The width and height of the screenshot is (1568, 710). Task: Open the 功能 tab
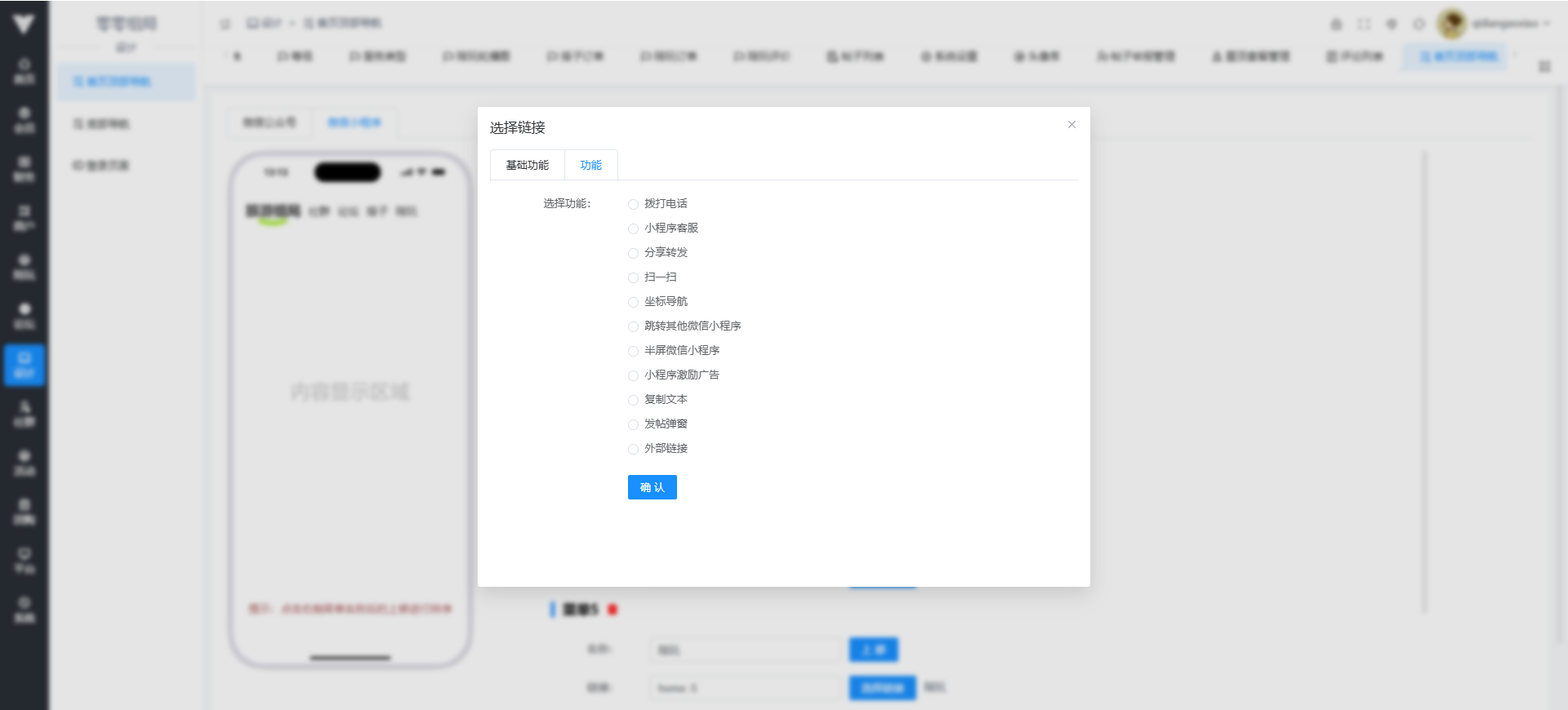pos(590,165)
